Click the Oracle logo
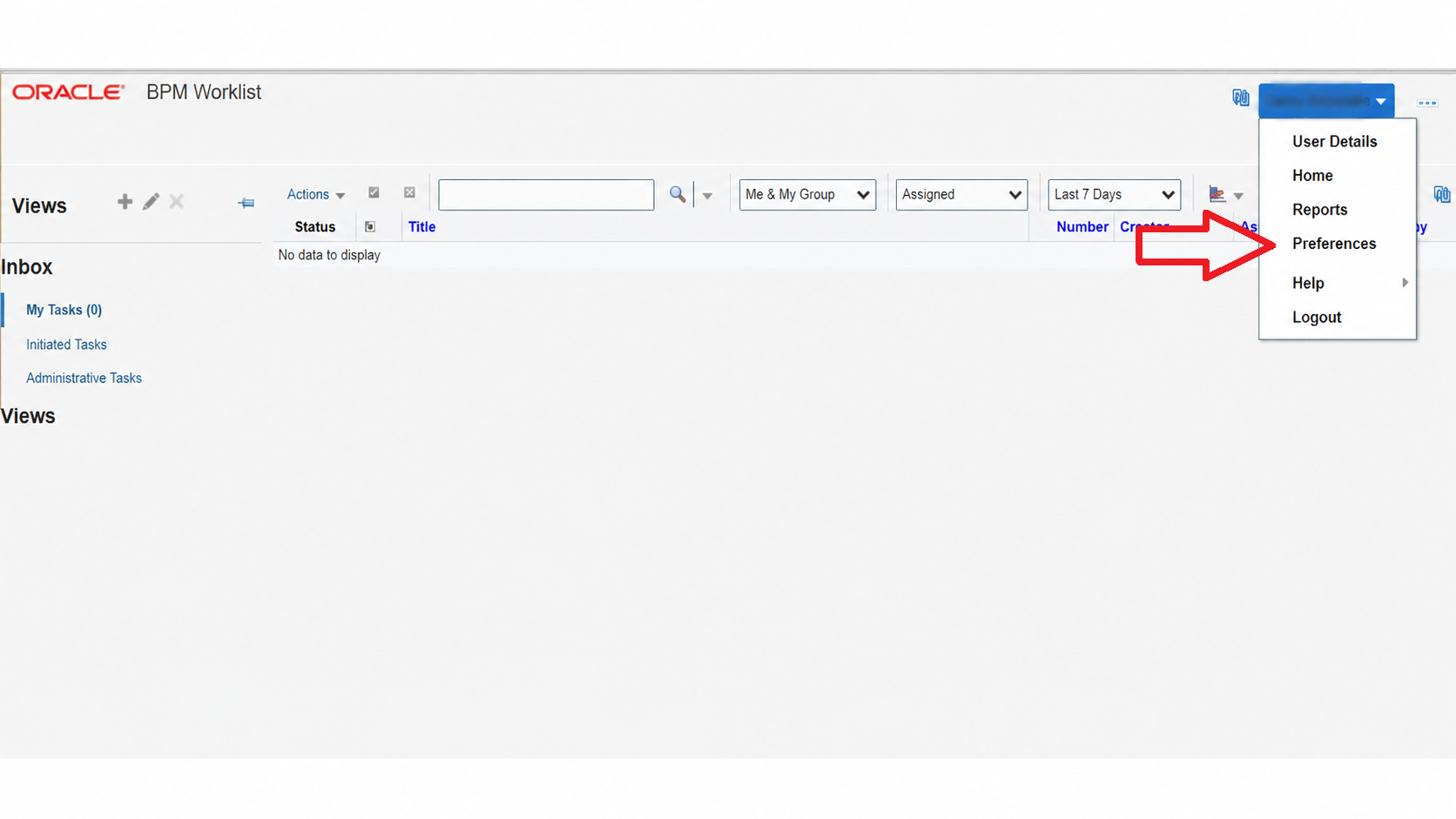This screenshot has height=819, width=1456. [x=68, y=92]
